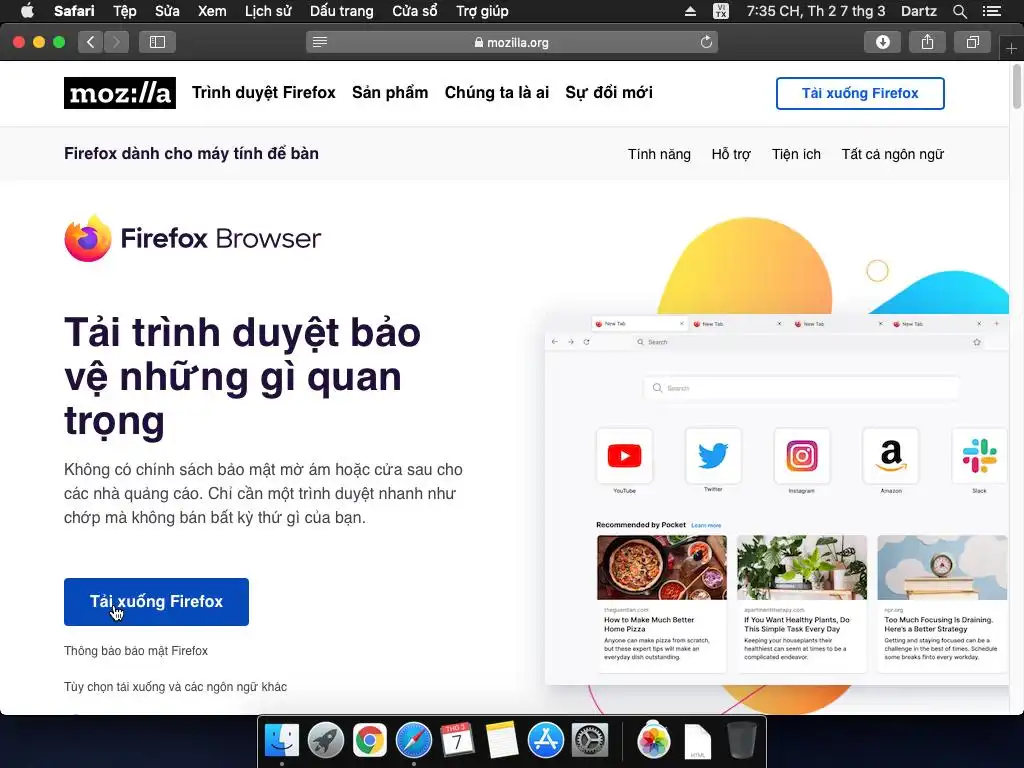
Task: Open the input source menu icon
Action: pyautogui.click(x=721, y=11)
